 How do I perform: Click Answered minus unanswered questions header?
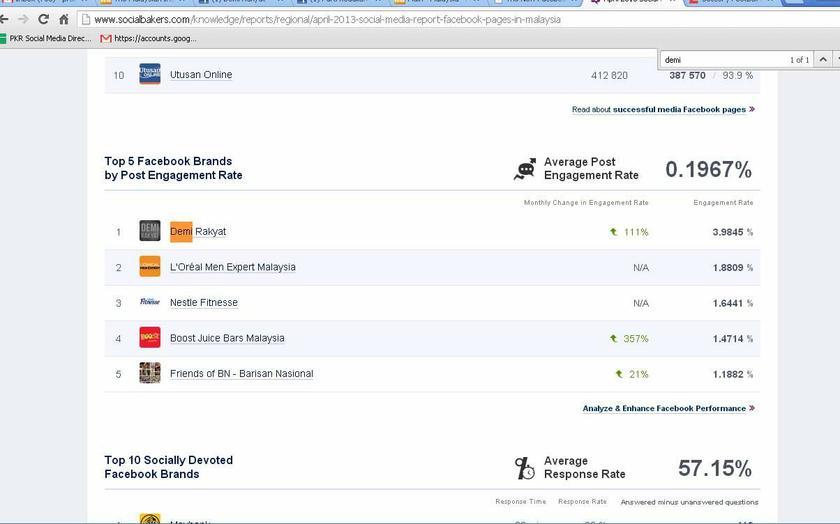point(689,502)
